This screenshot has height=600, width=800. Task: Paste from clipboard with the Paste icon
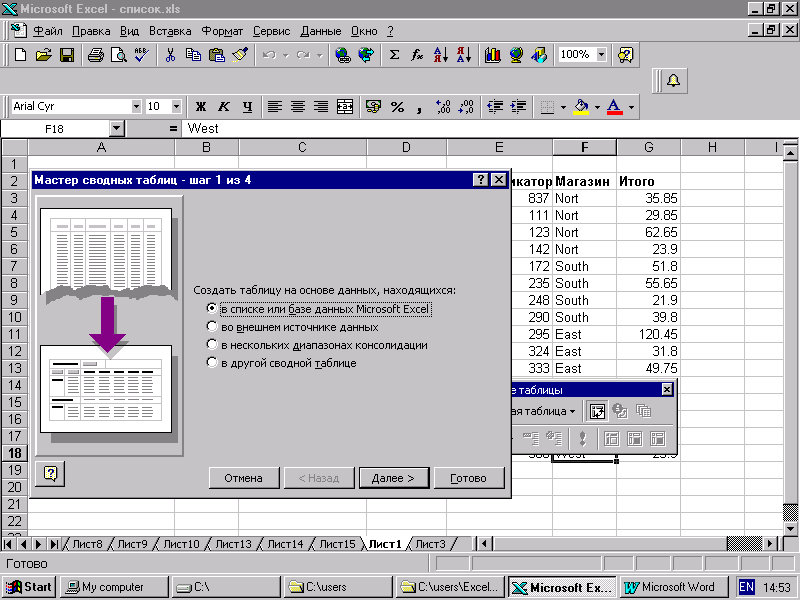click(x=216, y=55)
